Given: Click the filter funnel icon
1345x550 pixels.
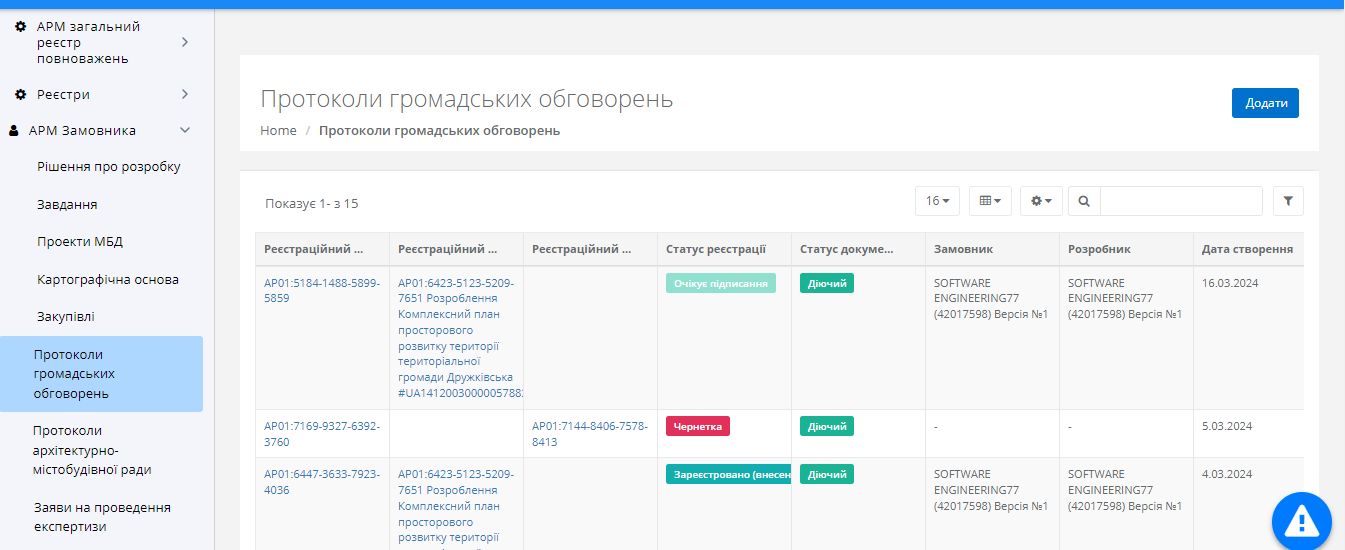Looking at the screenshot, I should coord(1288,201).
